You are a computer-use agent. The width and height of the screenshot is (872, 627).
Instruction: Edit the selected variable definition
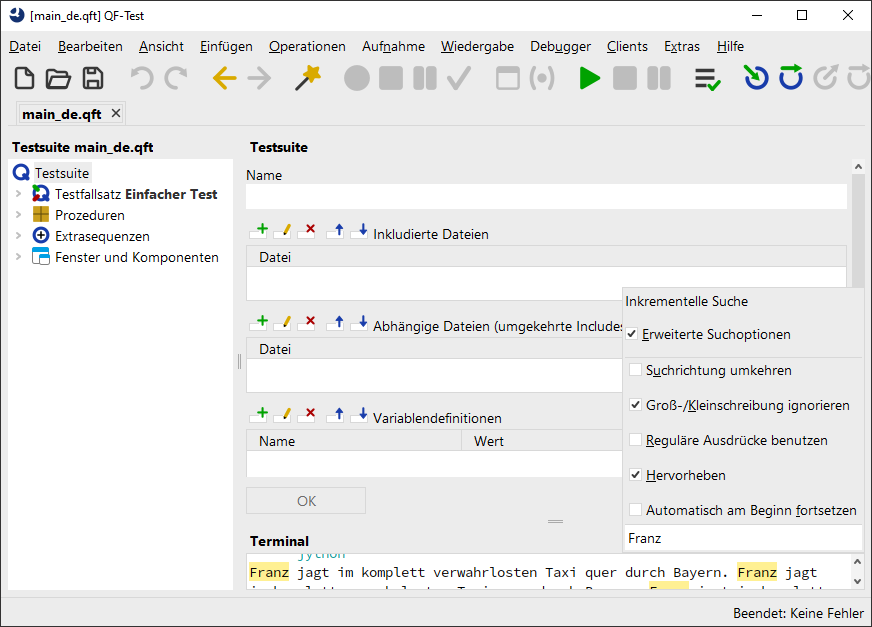point(283,414)
